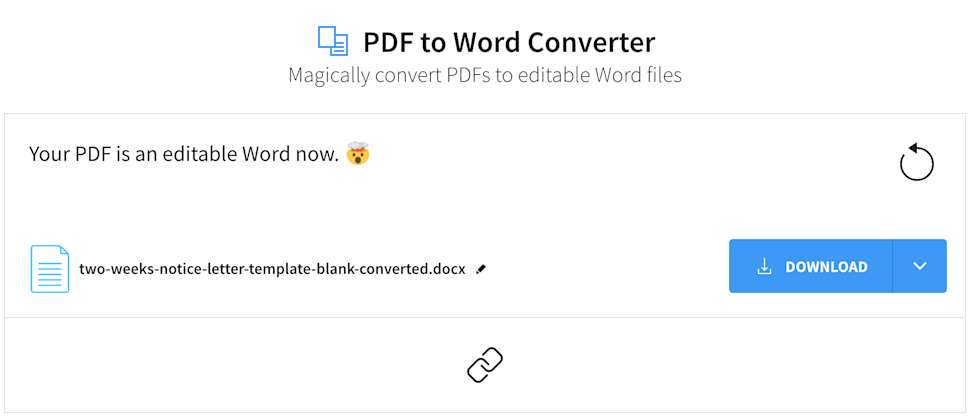Click the vertical divider inside the Download button

892,266
